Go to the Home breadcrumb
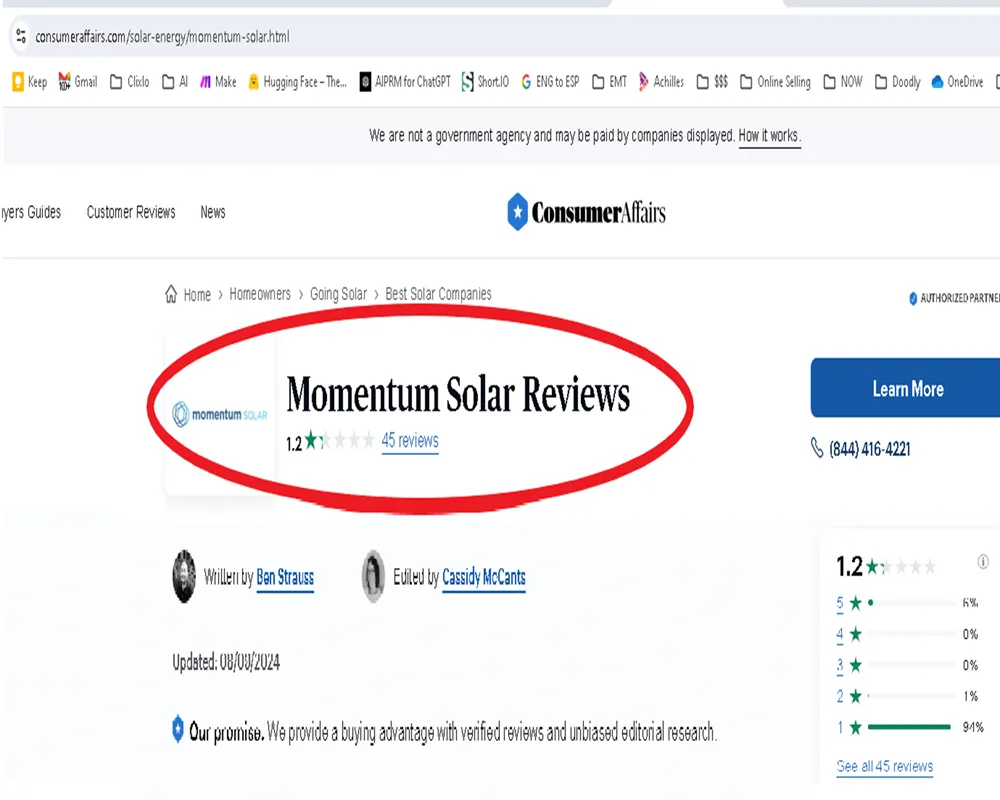The image size is (1000, 800). click(x=197, y=295)
